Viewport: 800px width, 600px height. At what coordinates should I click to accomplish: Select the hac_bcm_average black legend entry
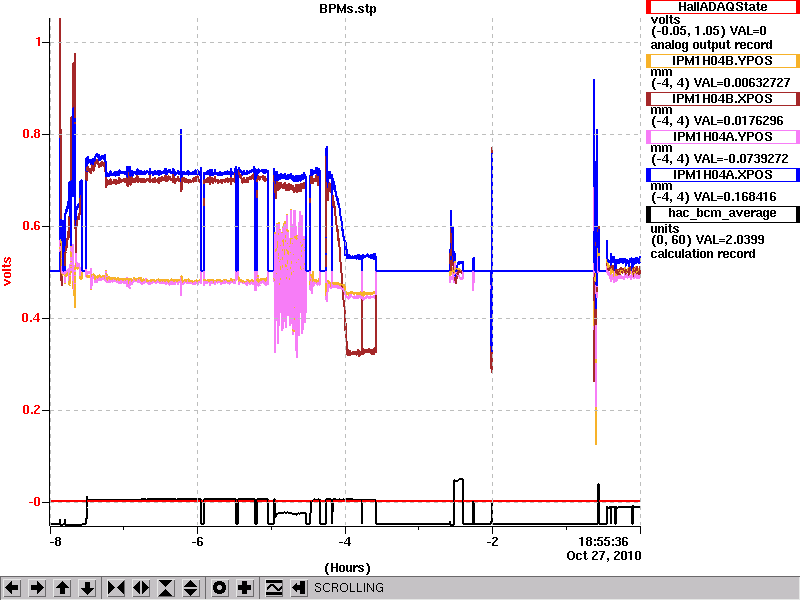coord(722,213)
